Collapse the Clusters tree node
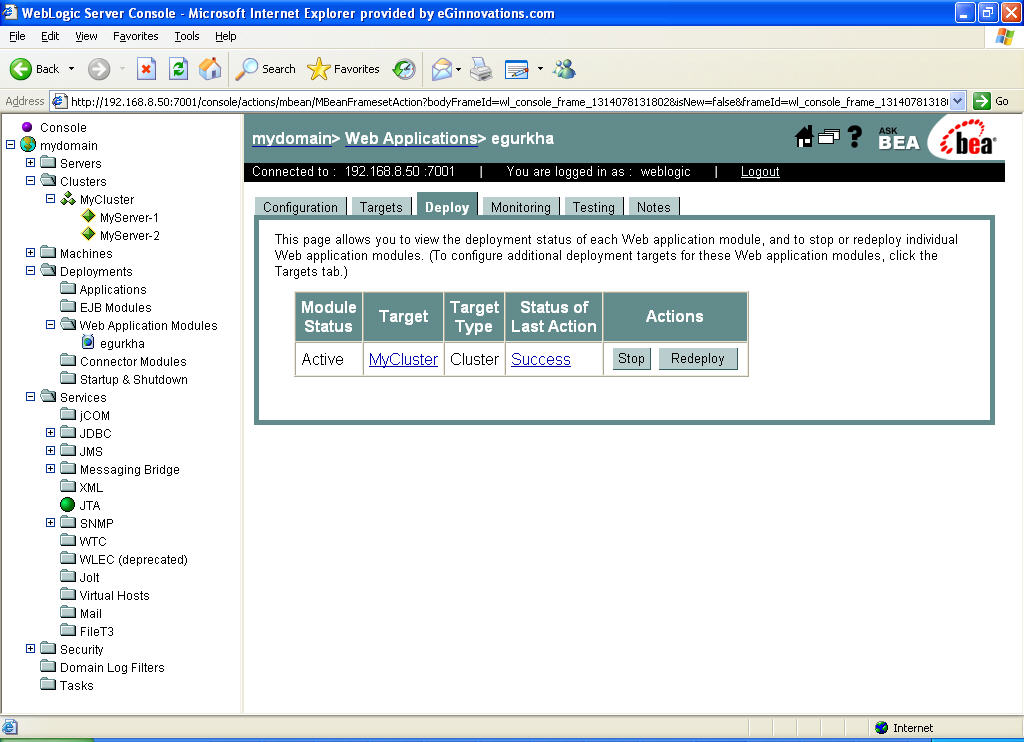1024x742 pixels. [x=30, y=180]
